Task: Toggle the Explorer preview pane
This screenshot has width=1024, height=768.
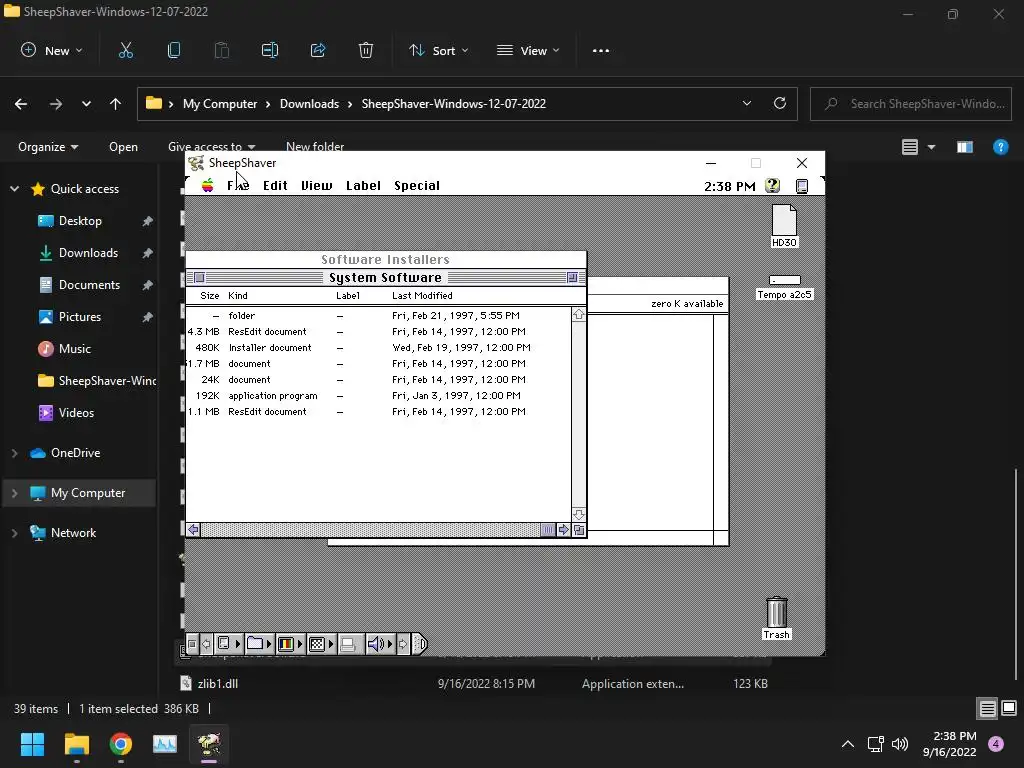Action: (x=965, y=147)
